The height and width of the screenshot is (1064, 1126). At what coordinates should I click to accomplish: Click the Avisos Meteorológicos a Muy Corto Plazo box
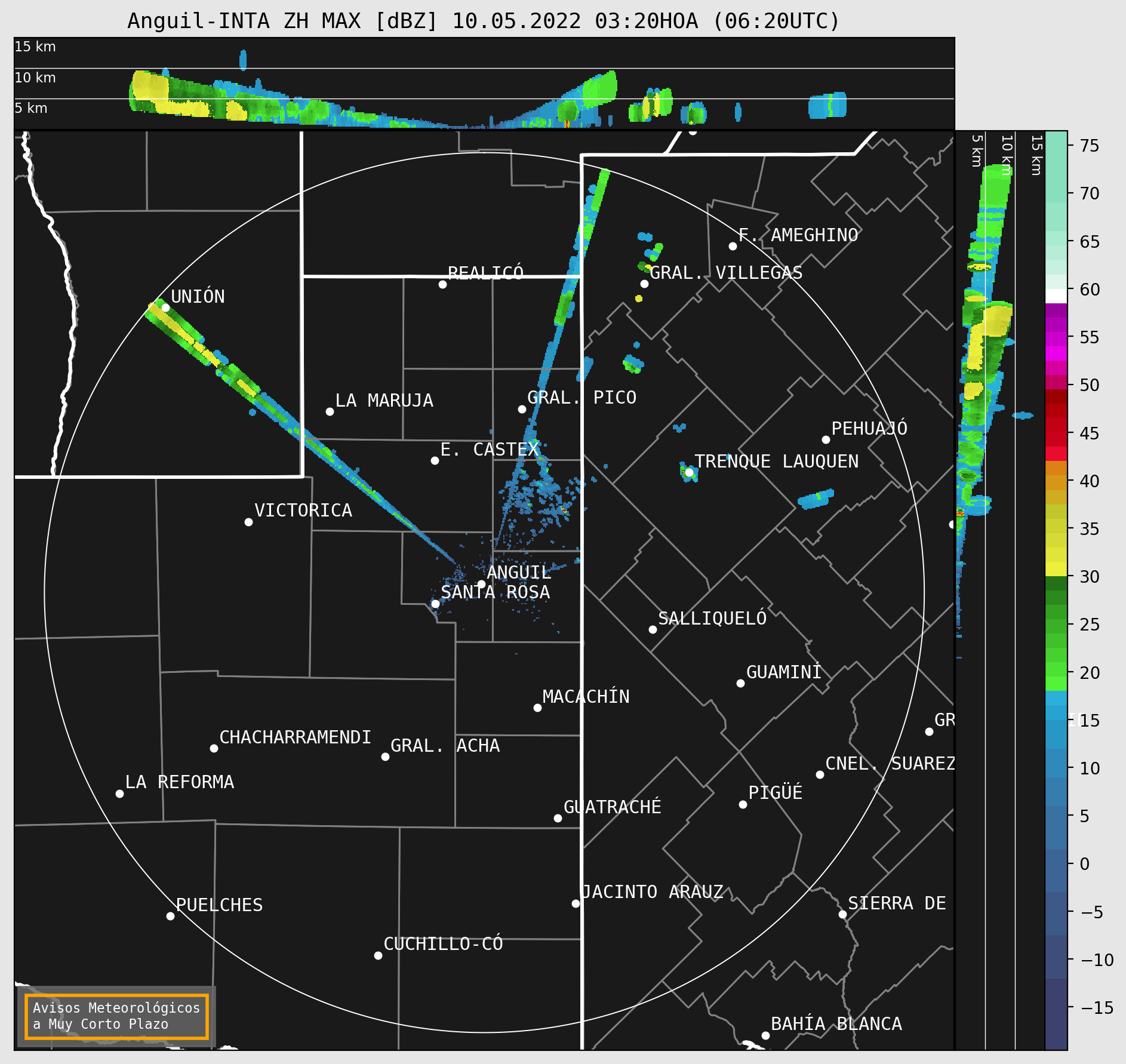117,1016
